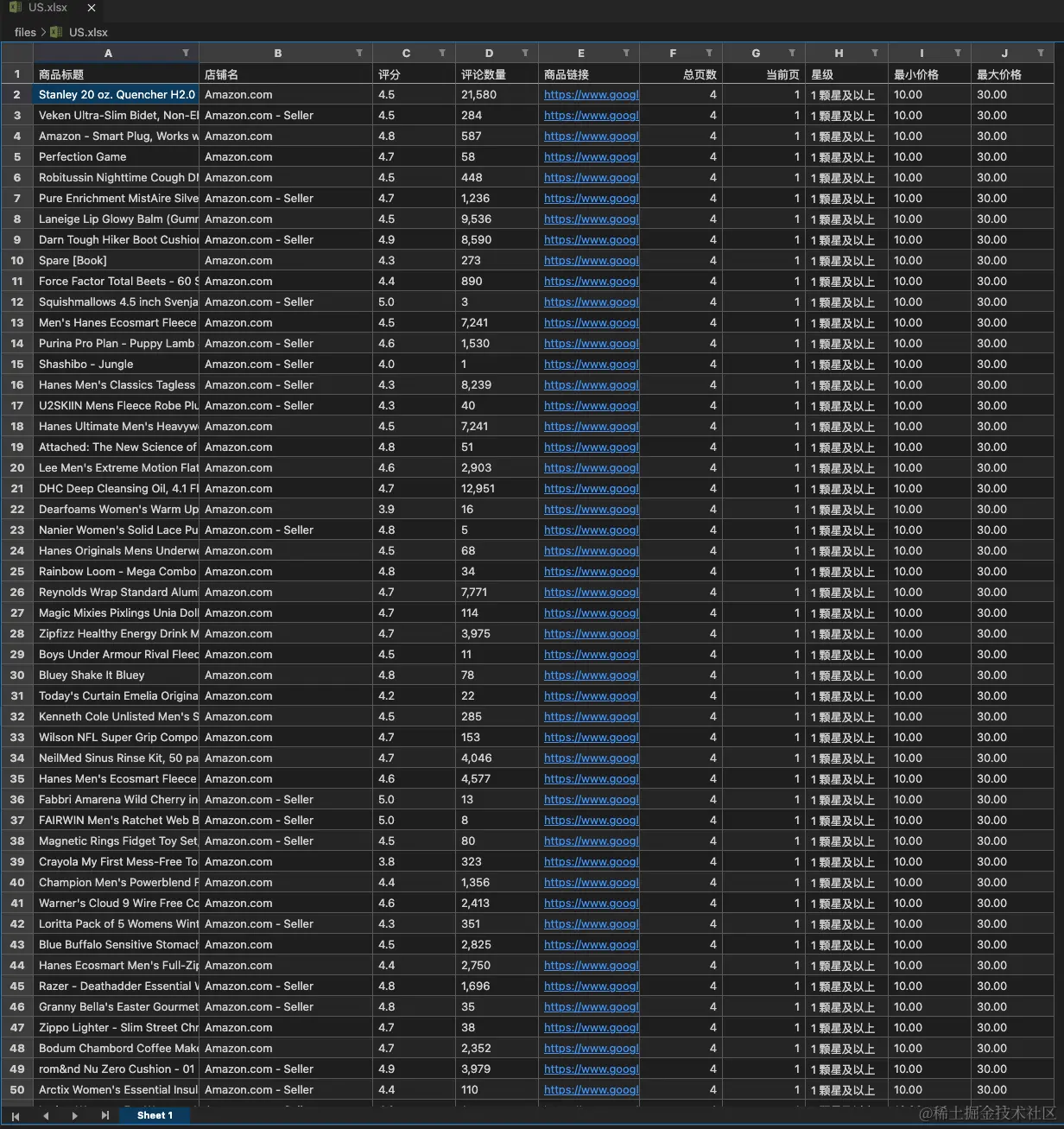The width and height of the screenshot is (1064, 1129).
Task: Select 'Amazon.com - Seller' in Veken row
Action: pyautogui.click(x=286, y=116)
